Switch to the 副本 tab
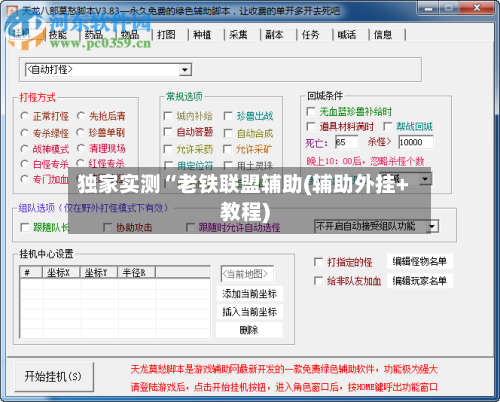Image resolution: width=500 pixels, height=402 pixels. (x=274, y=35)
